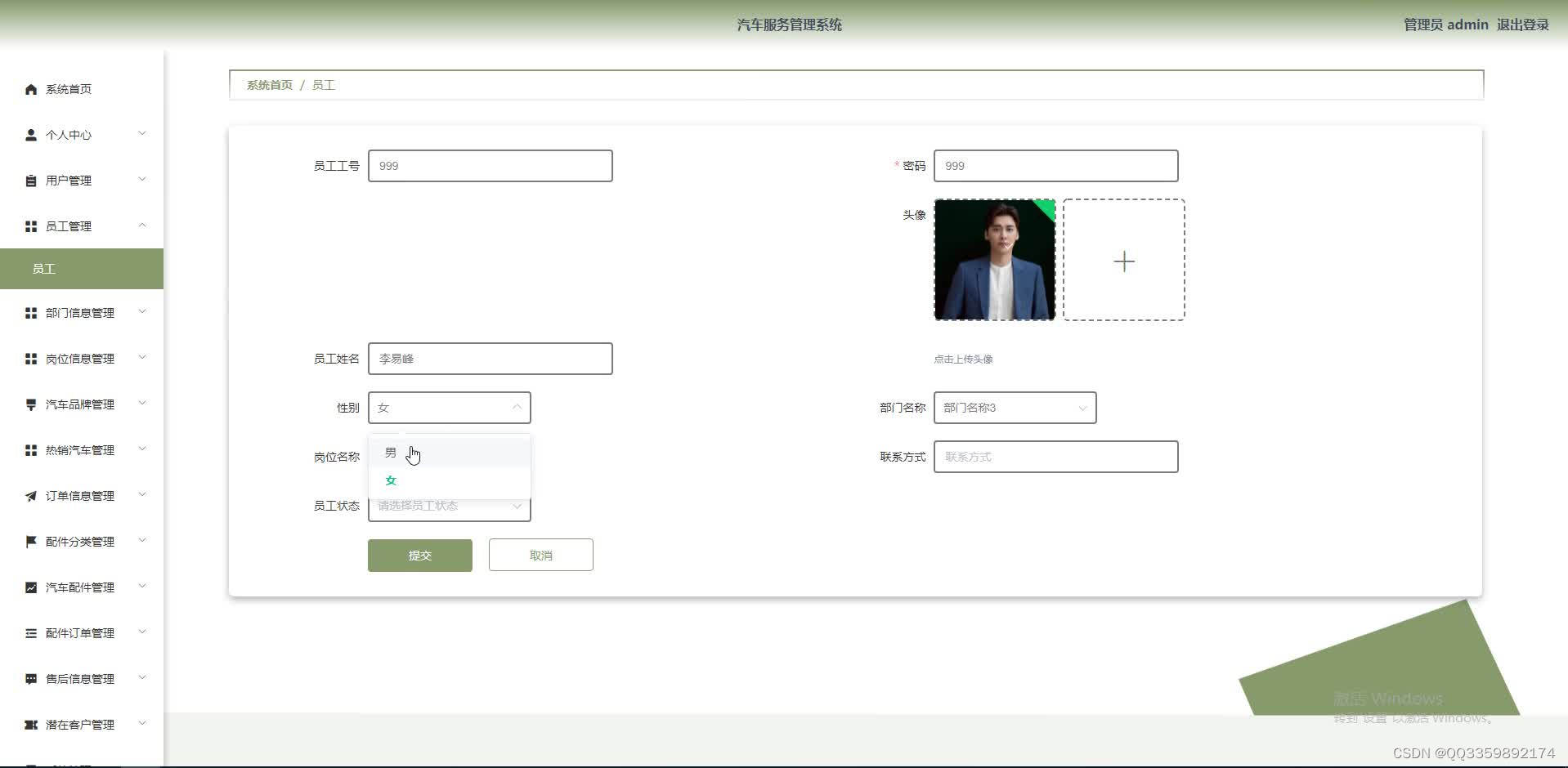Click the chat icon beside 售后信息管理
Viewport: 1568px width, 768px height.
(x=31, y=679)
